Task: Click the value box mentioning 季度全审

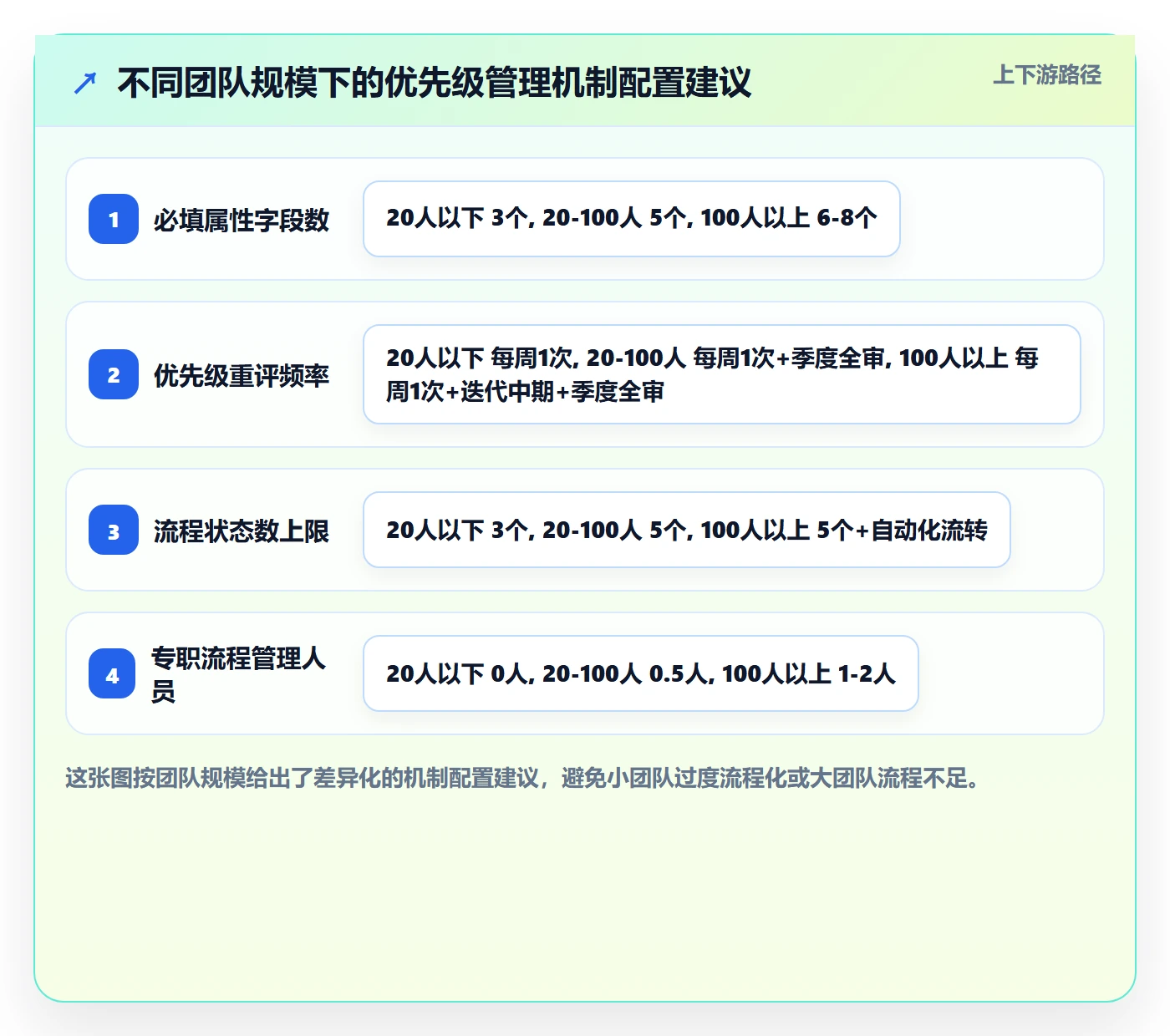Action: 722,374
